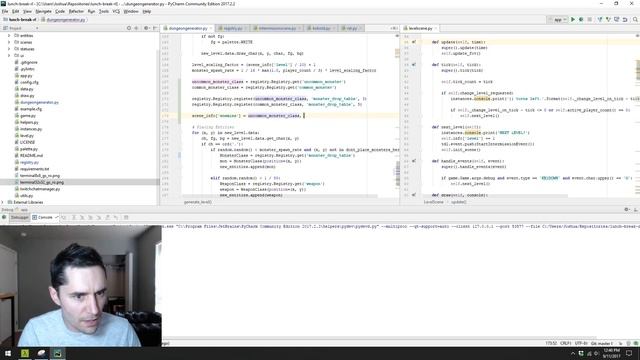Expand External Libraries node
The height and width of the screenshot is (360, 640).
(3, 202)
